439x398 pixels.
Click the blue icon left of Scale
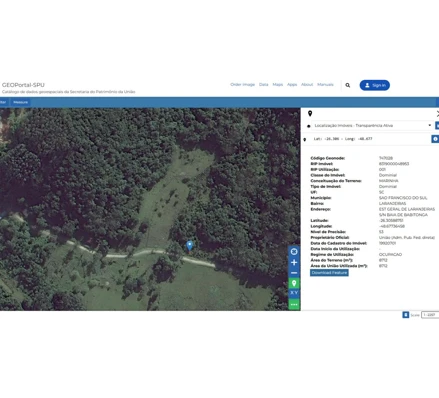[406, 315]
